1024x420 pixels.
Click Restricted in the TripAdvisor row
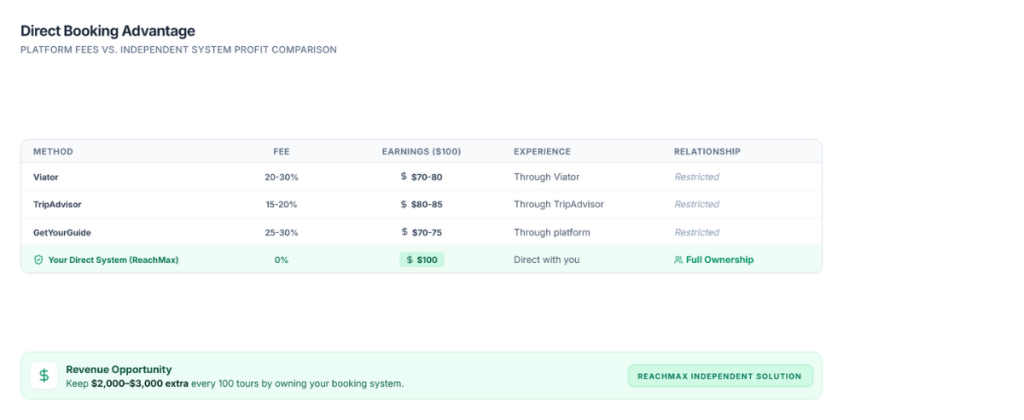(697, 204)
